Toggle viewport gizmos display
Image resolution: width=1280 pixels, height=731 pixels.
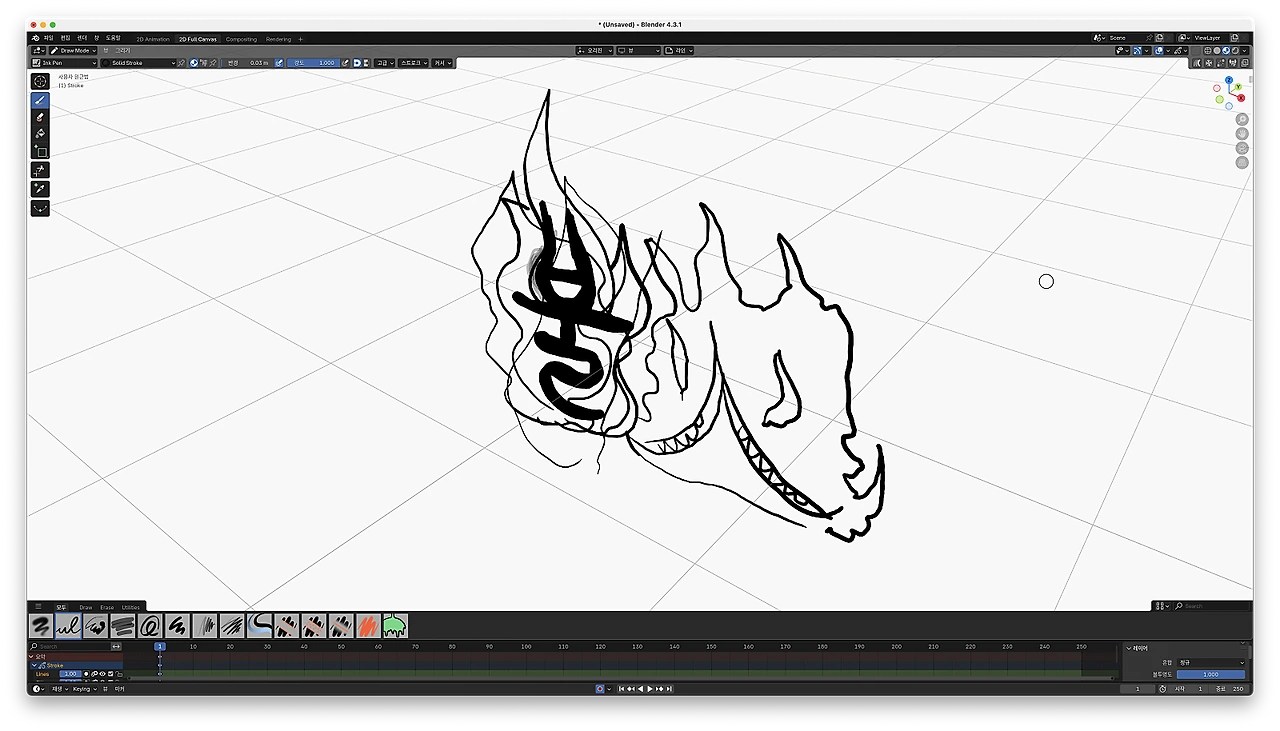[x=1139, y=50]
